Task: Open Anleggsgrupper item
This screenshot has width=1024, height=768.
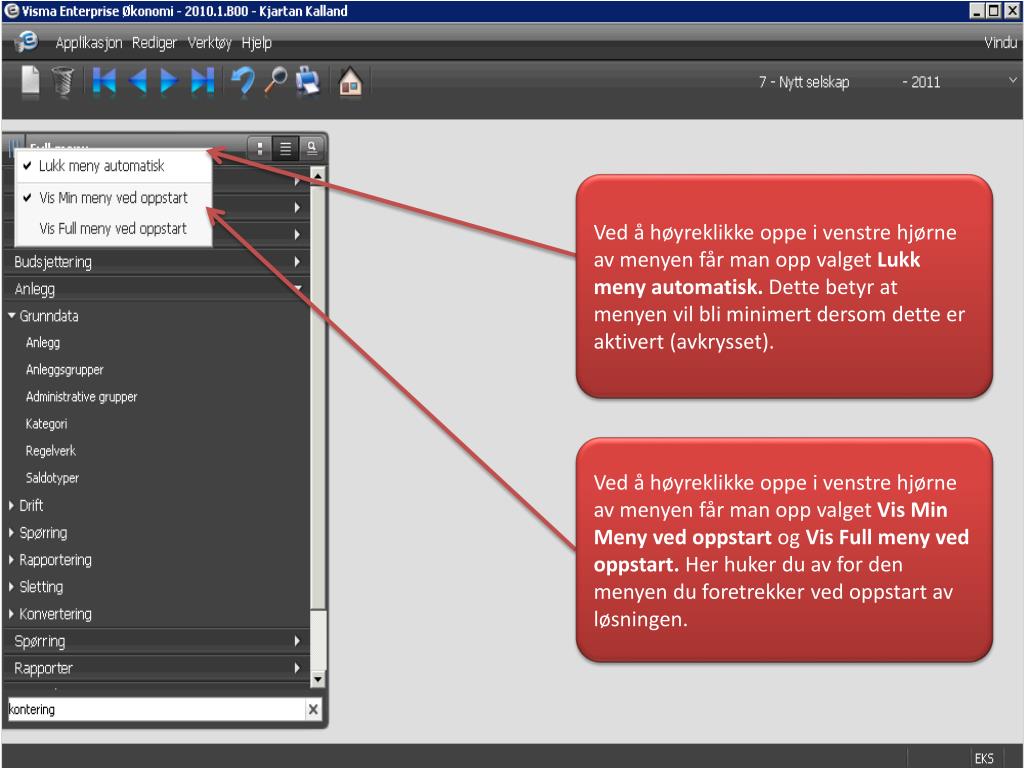Action: coord(65,370)
